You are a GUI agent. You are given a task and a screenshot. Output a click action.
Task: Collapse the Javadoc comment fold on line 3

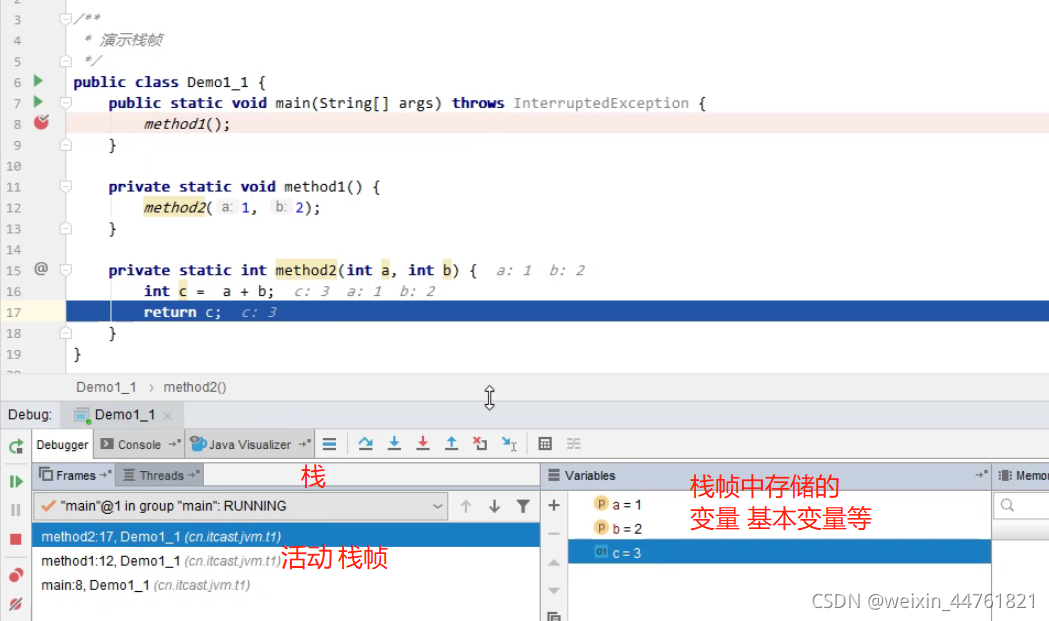tap(66, 19)
